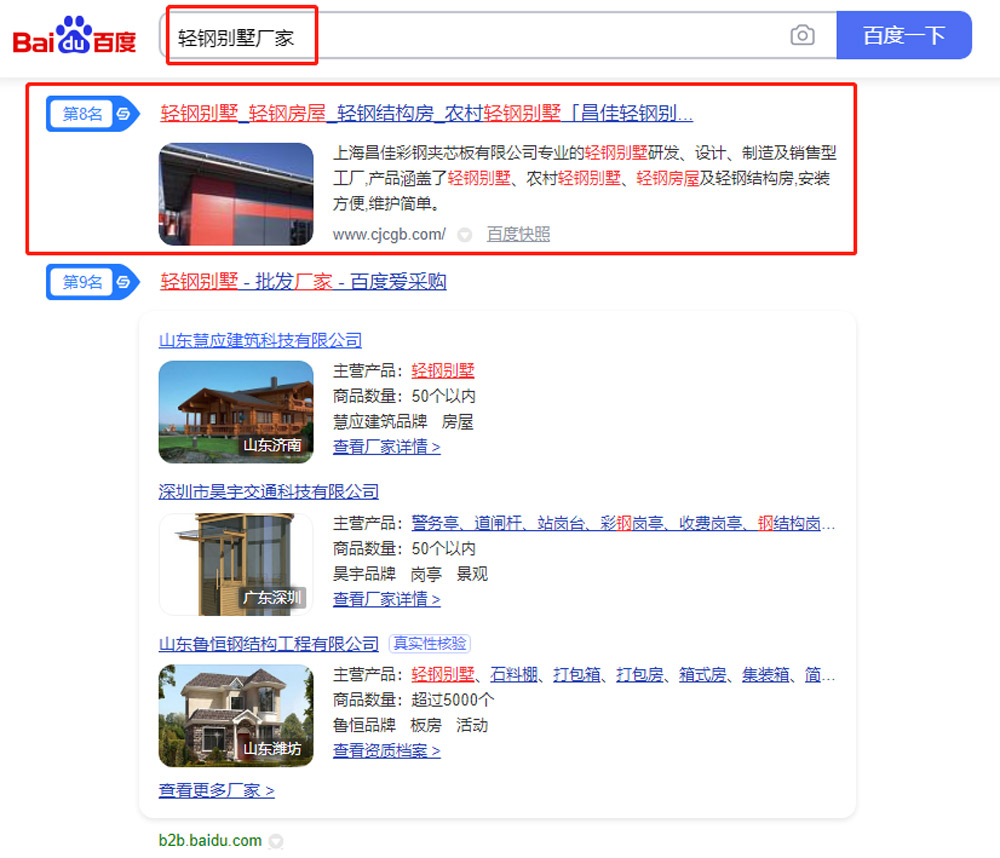The height and width of the screenshot is (858, 1000).
Task: Open the 百度快照 cached page link
Action: tap(518, 234)
